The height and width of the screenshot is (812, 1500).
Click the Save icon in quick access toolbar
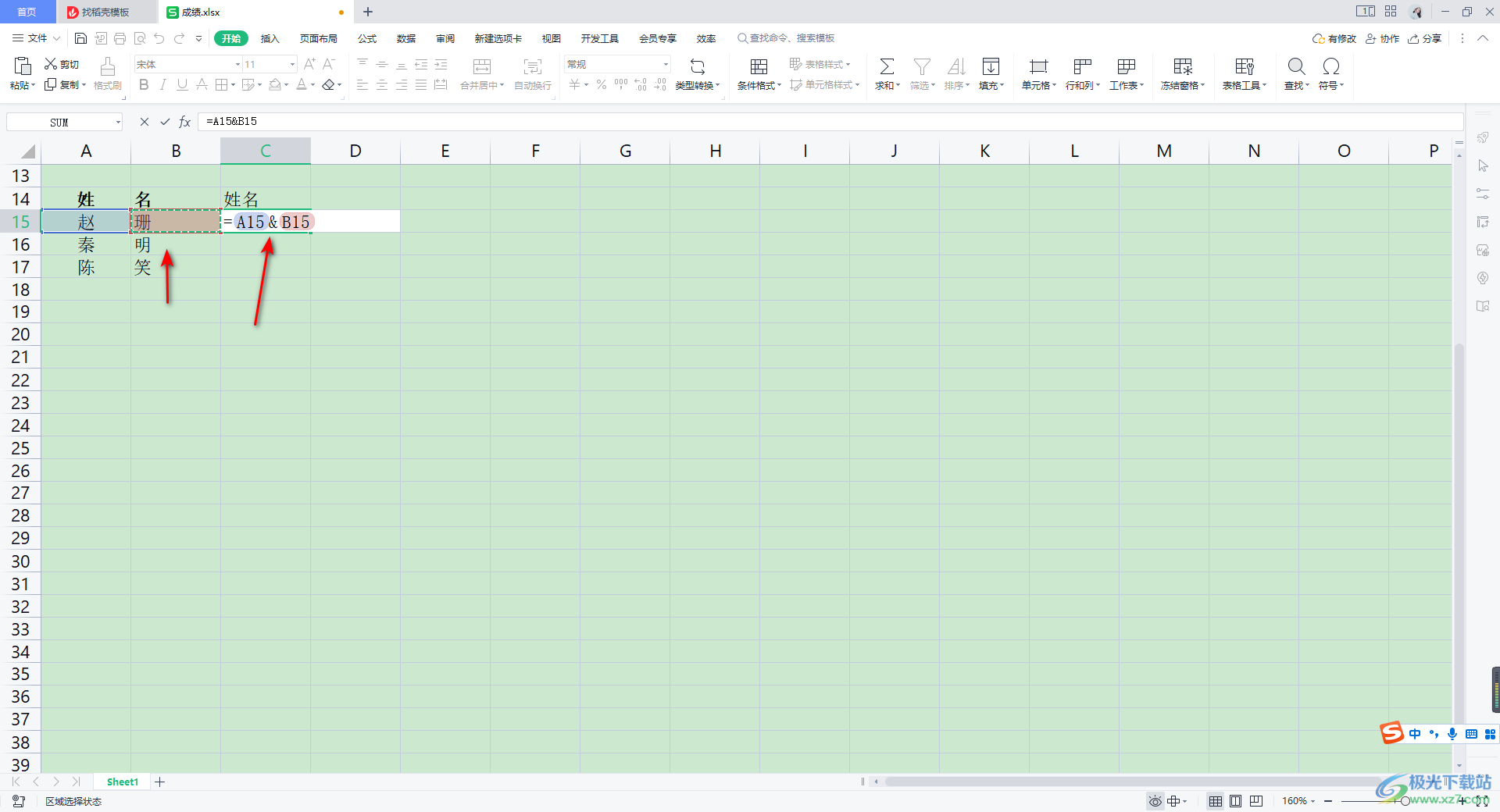[80, 38]
